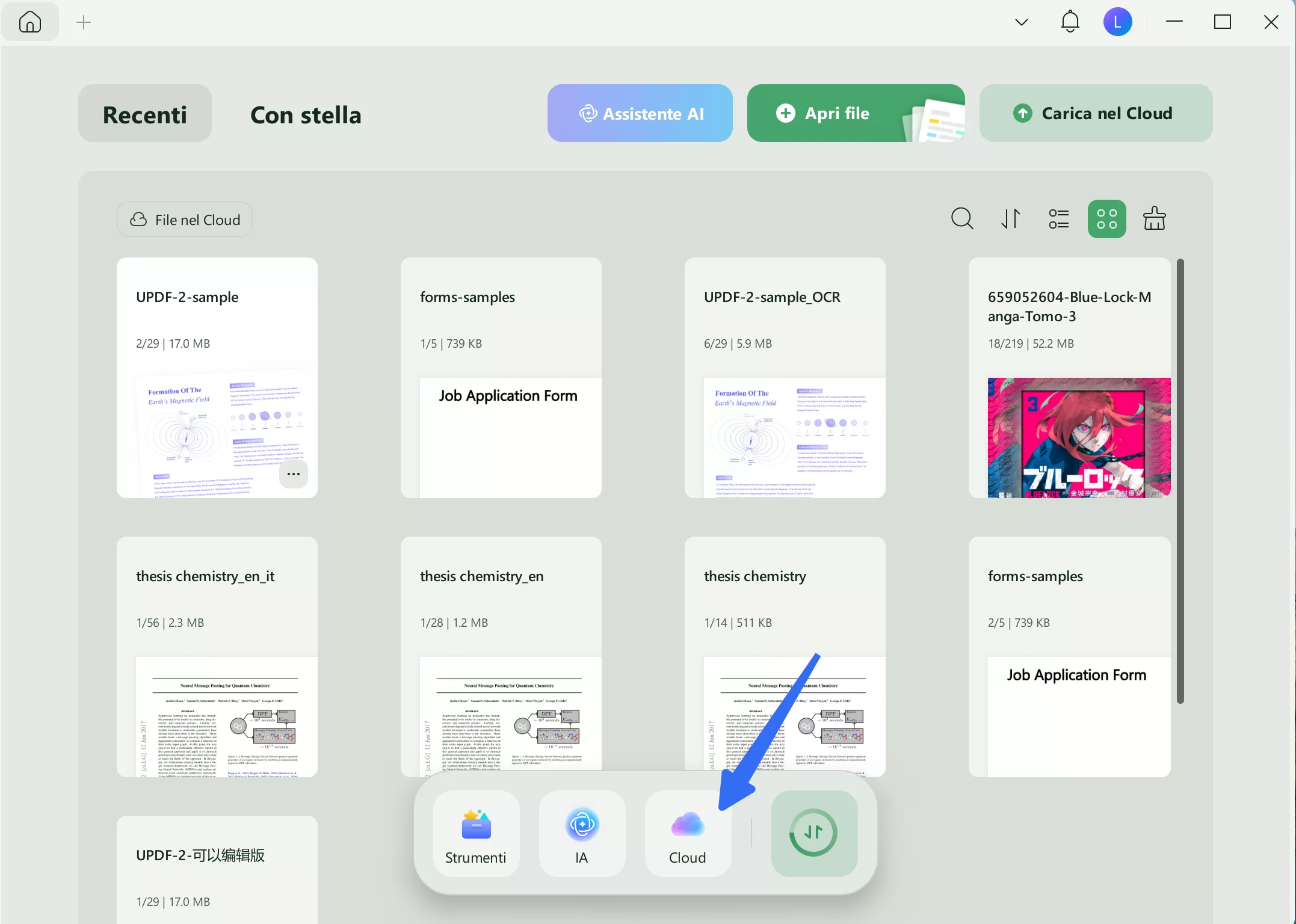Viewport: 1296px width, 924px height.
Task: Open IA assistant from bottom dock
Action: coord(582,833)
